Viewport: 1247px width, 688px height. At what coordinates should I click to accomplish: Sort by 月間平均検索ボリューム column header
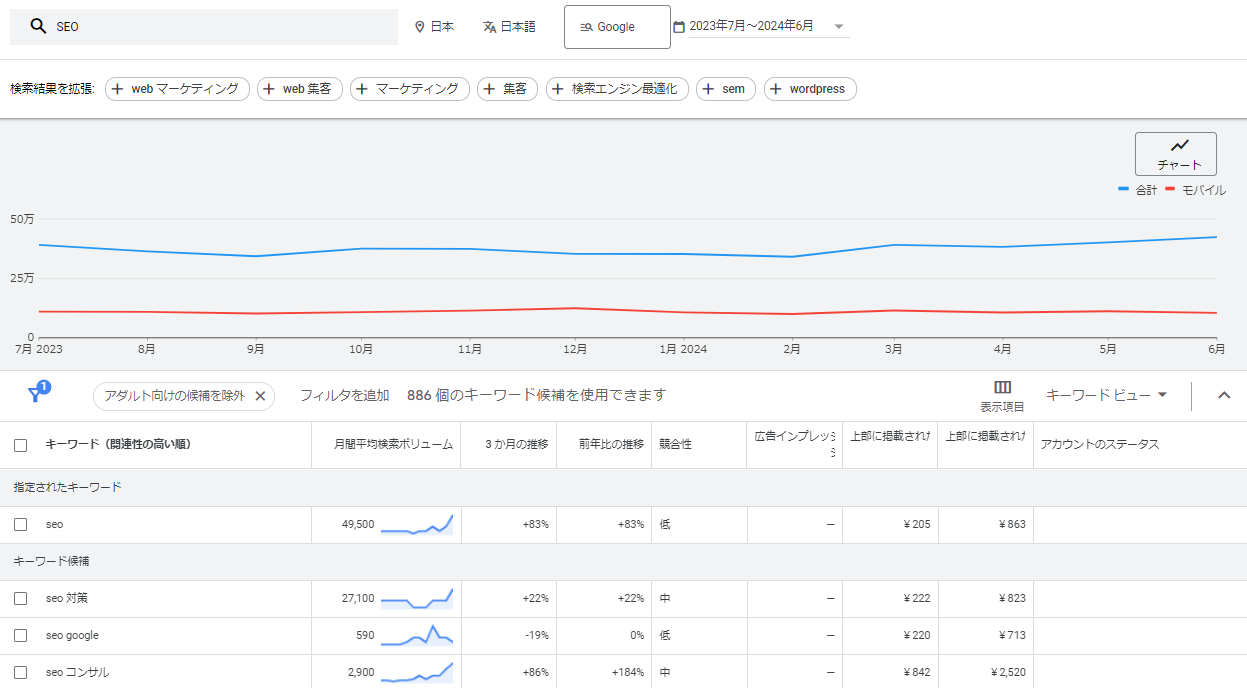(x=394, y=445)
